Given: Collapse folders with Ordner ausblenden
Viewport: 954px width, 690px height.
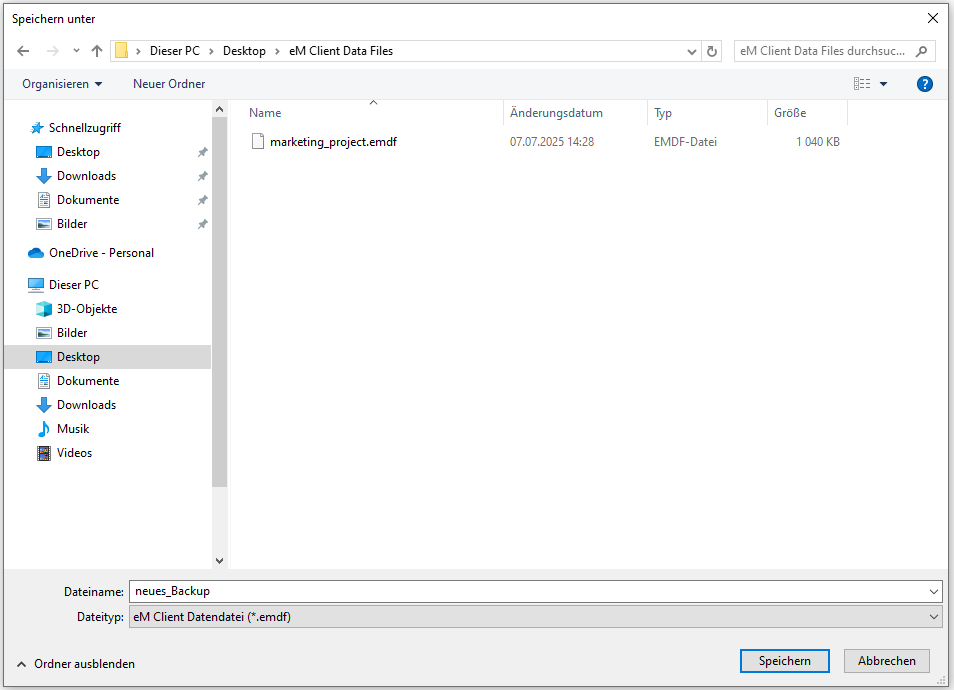Looking at the screenshot, I should (x=76, y=664).
